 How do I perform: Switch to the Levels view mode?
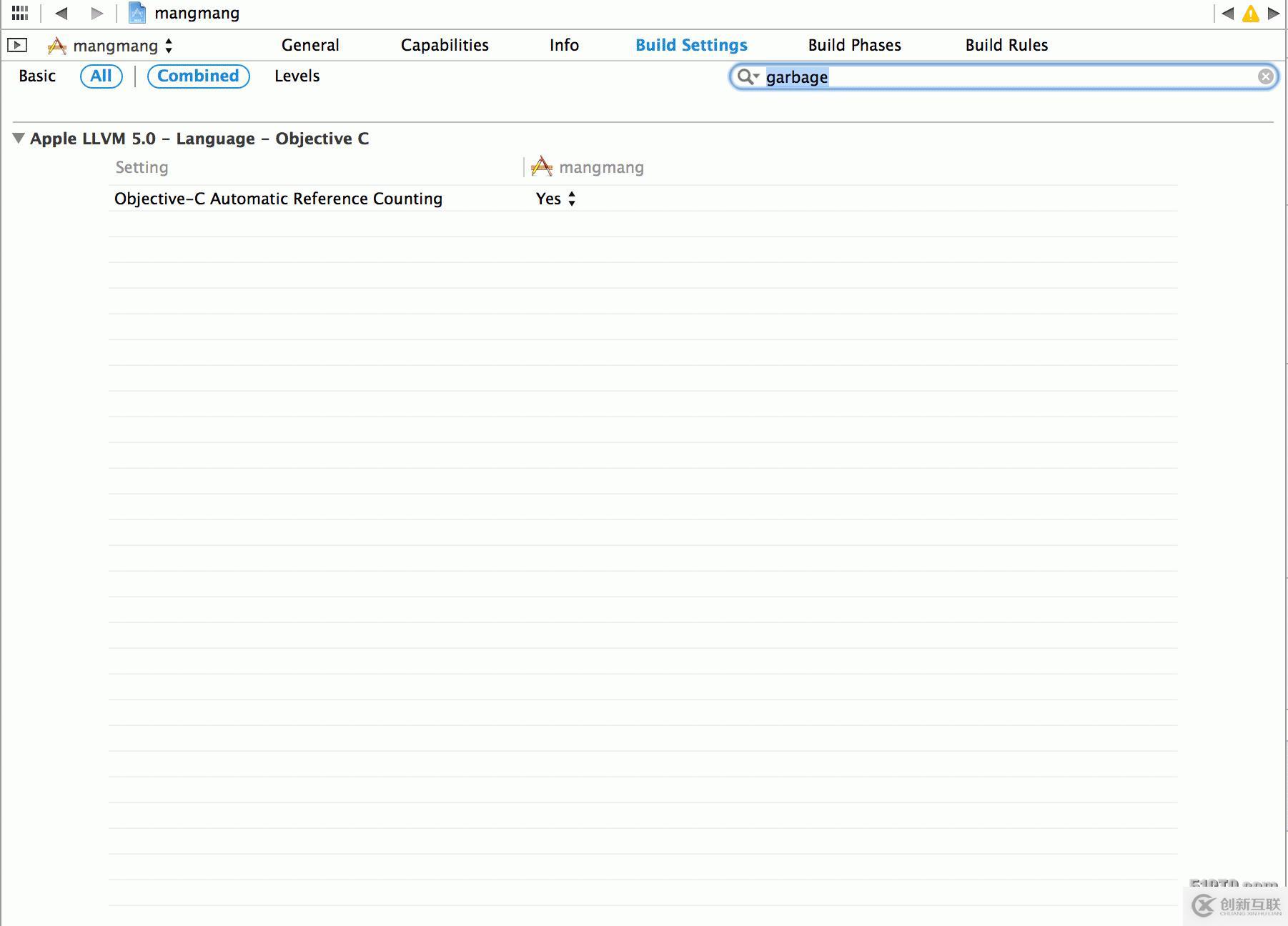pyautogui.click(x=297, y=76)
